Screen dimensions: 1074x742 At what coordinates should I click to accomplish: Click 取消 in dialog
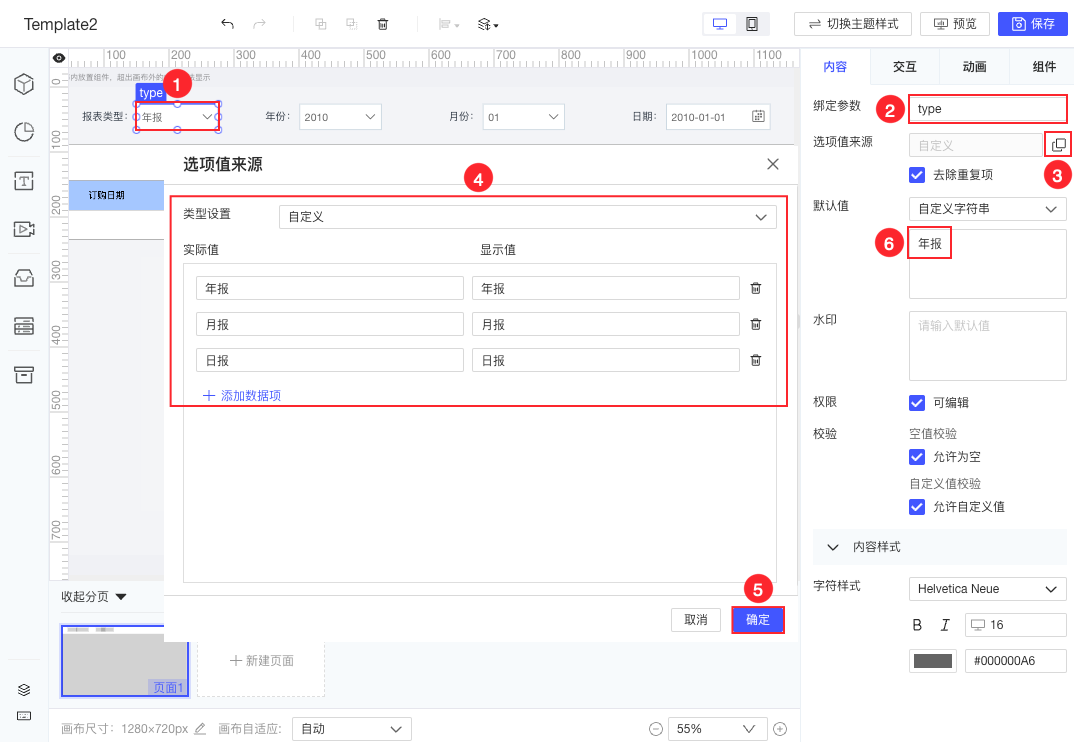pyautogui.click(x=696, y=619)
